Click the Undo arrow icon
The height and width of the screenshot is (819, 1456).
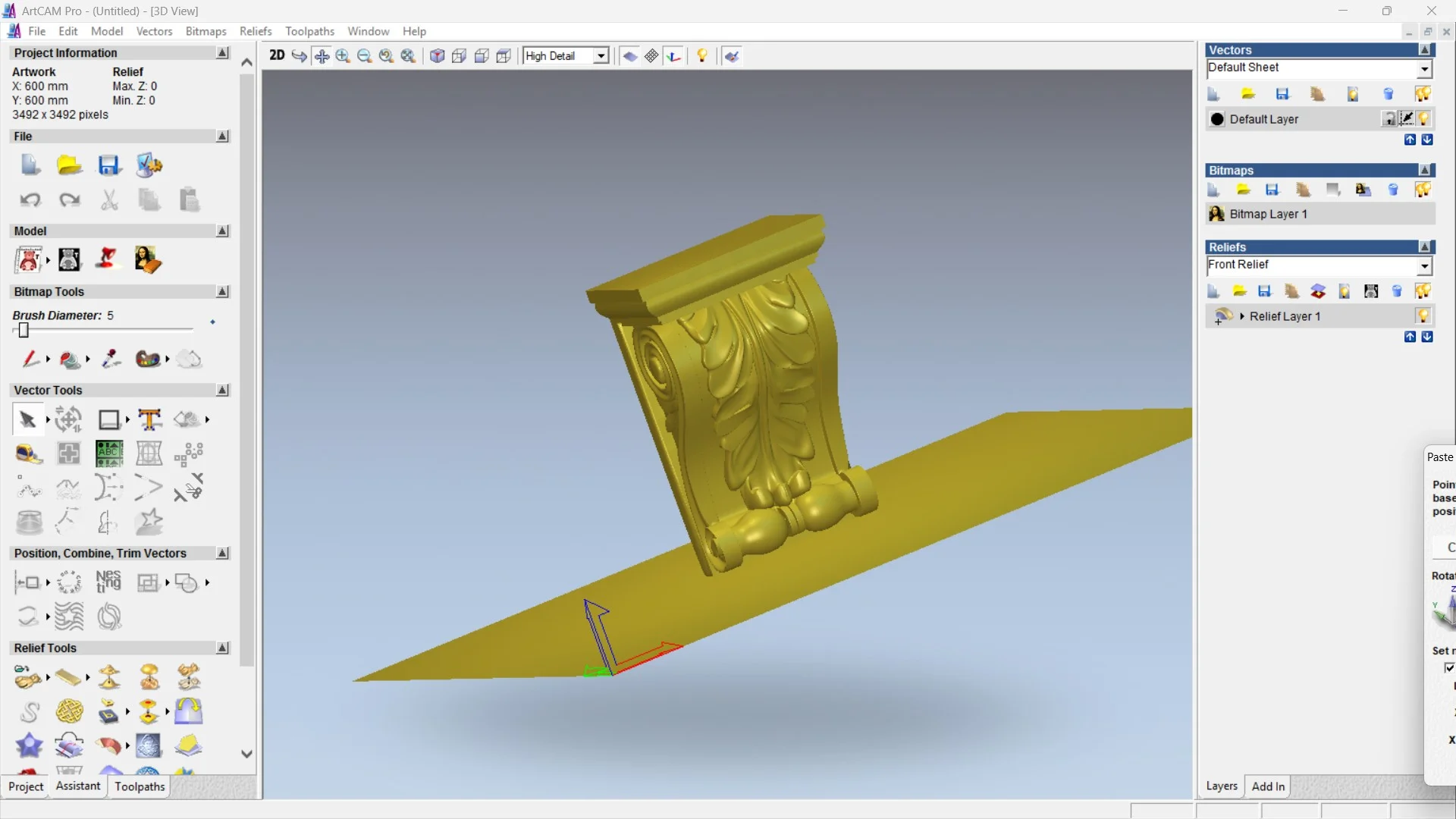pos(30,199)
